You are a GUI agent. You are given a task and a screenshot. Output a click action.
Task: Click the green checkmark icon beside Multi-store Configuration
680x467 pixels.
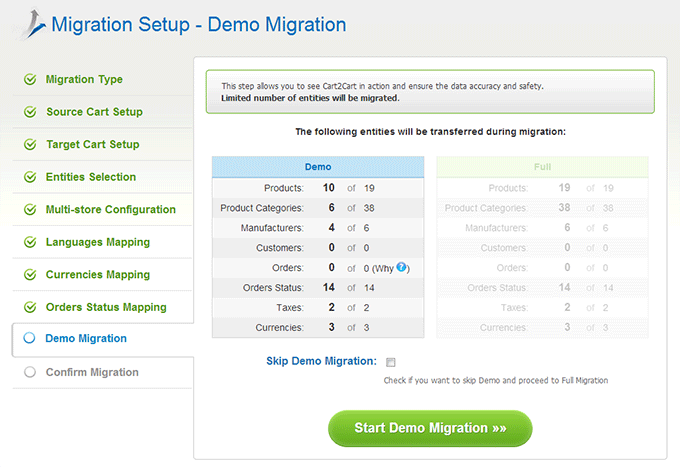tap(30, 209)
